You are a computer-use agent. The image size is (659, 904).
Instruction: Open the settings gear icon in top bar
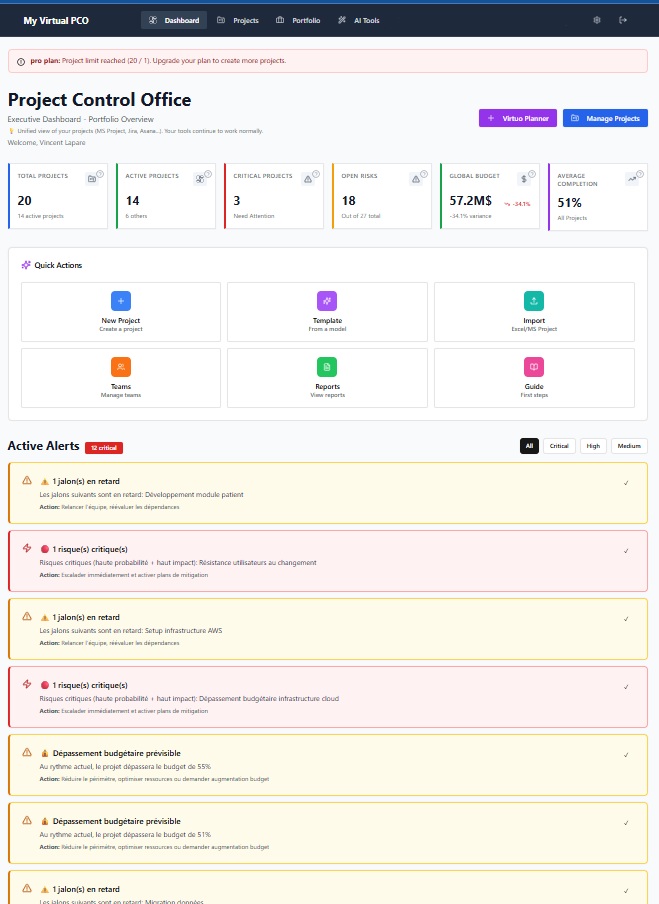597,20
